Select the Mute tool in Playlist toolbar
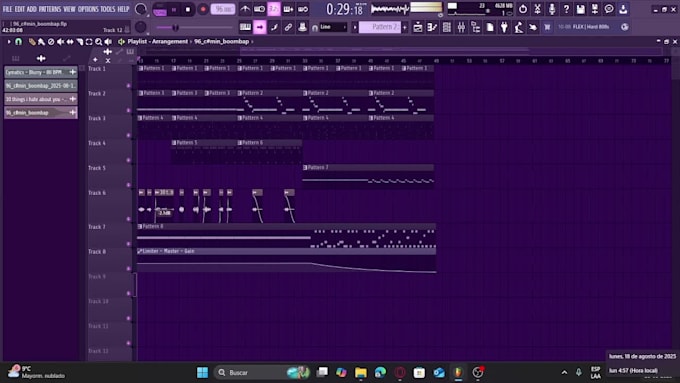Screen dimensions: 680x383 [60, 42]
